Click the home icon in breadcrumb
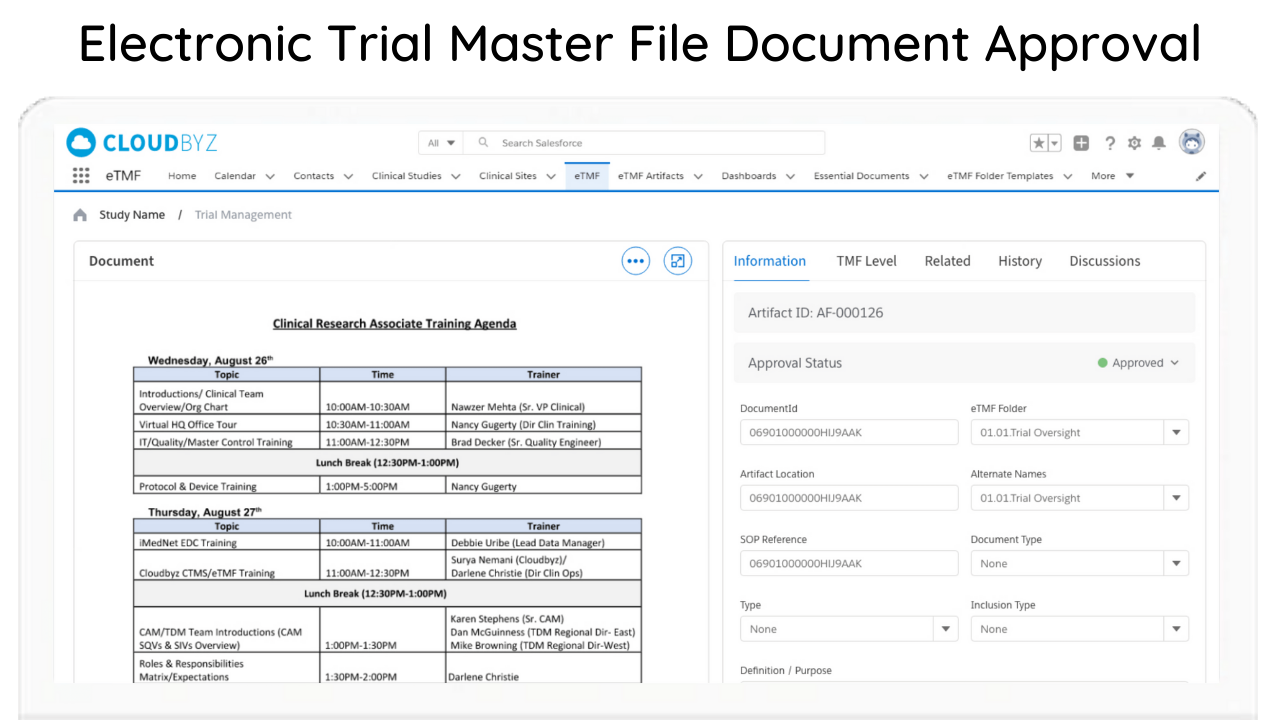The height and width of the screenshot is (720, 1280). pyautogui.click(x=80, y=215)
